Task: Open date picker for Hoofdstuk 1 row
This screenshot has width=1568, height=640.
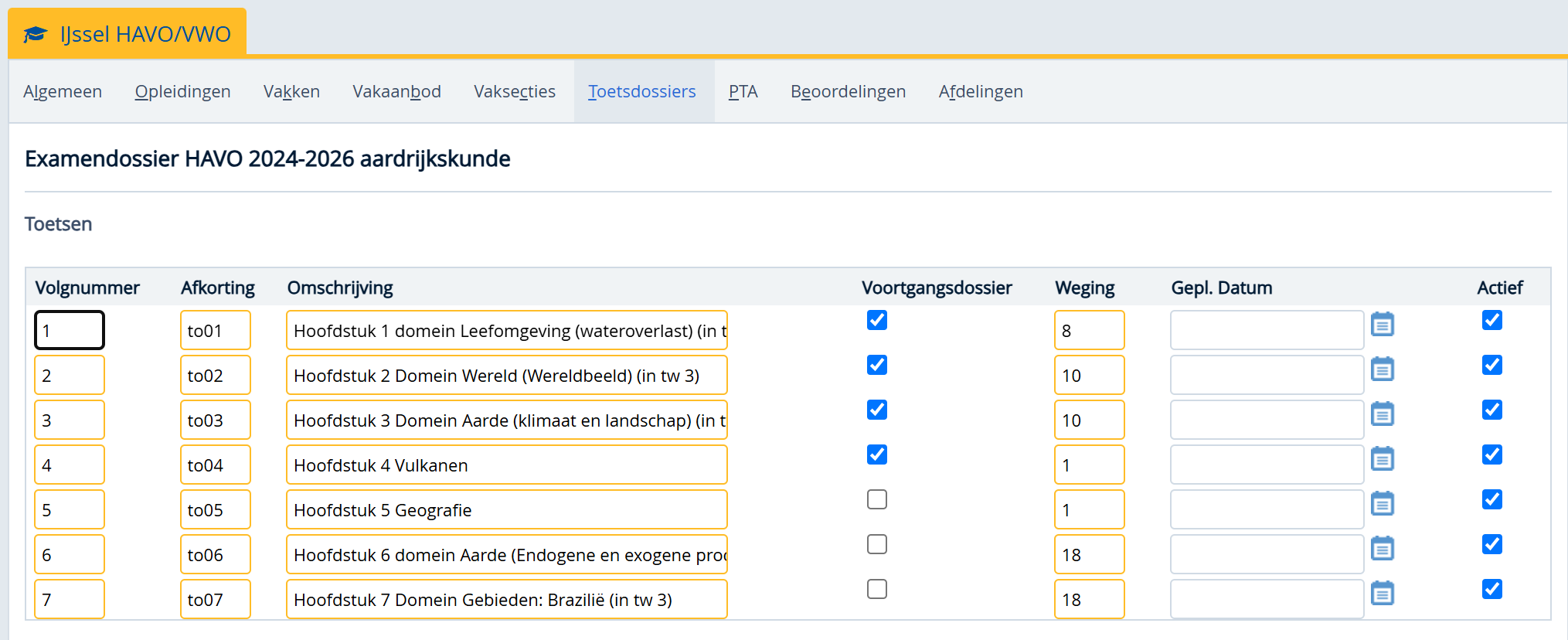Action: (x=1382, y=325)
